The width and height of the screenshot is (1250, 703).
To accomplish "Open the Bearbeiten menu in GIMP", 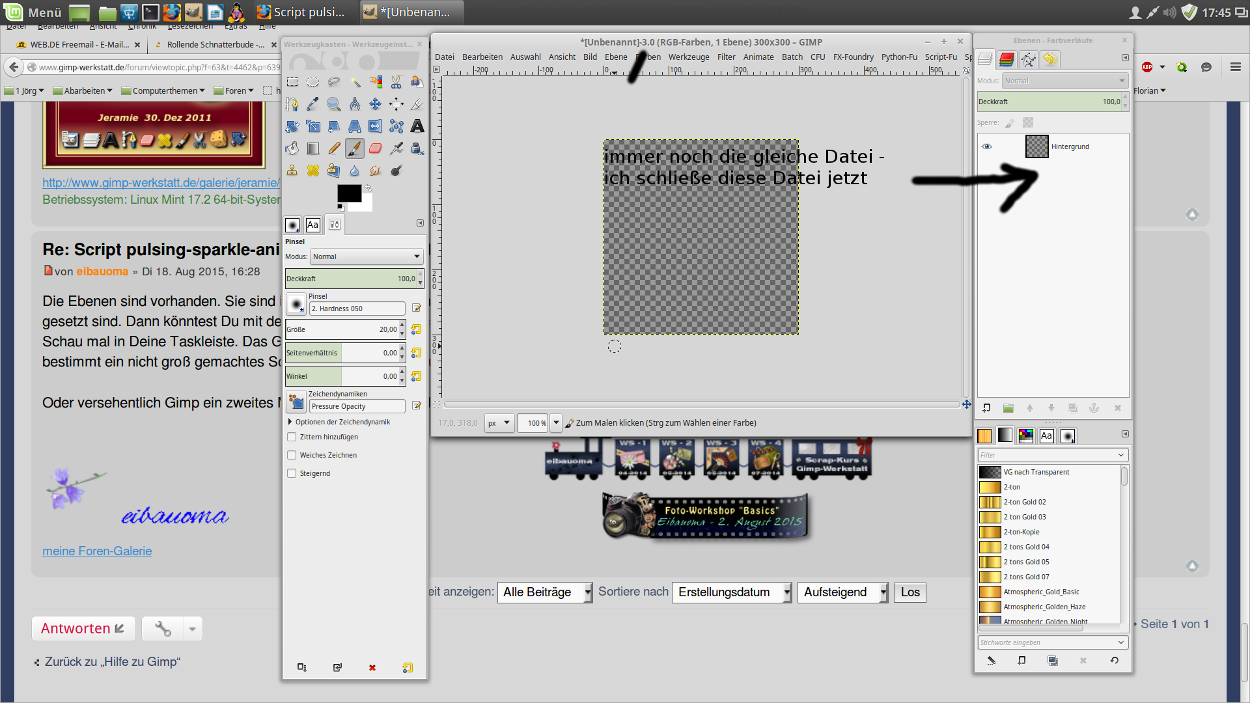I will pos(482,57).
